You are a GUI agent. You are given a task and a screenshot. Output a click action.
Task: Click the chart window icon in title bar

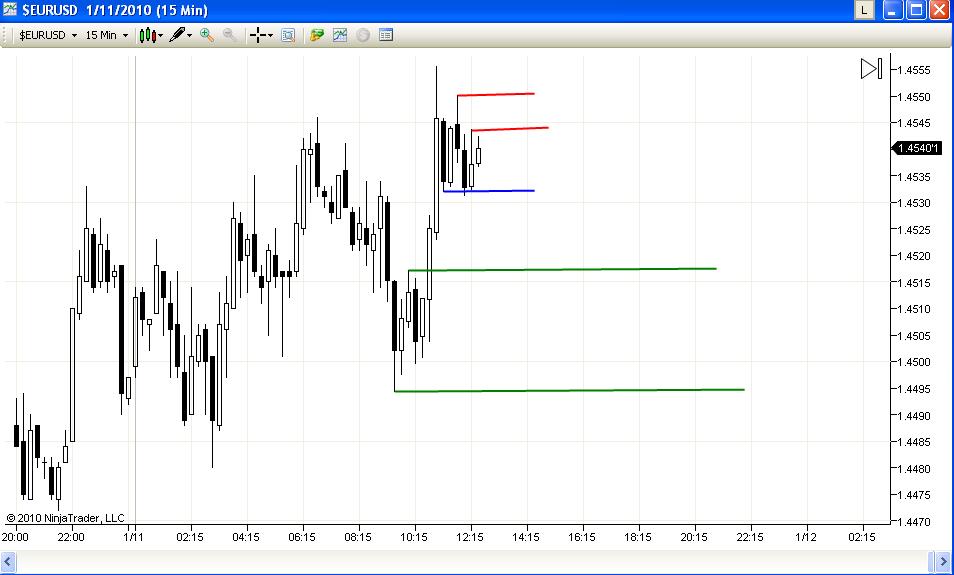pyautogui.click(x=9, y=10)
